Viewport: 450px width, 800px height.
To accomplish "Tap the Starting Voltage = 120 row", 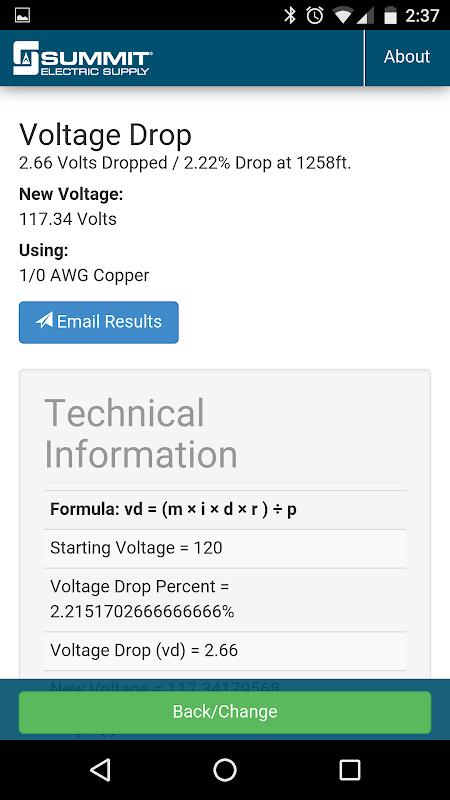I will point(225,548).
